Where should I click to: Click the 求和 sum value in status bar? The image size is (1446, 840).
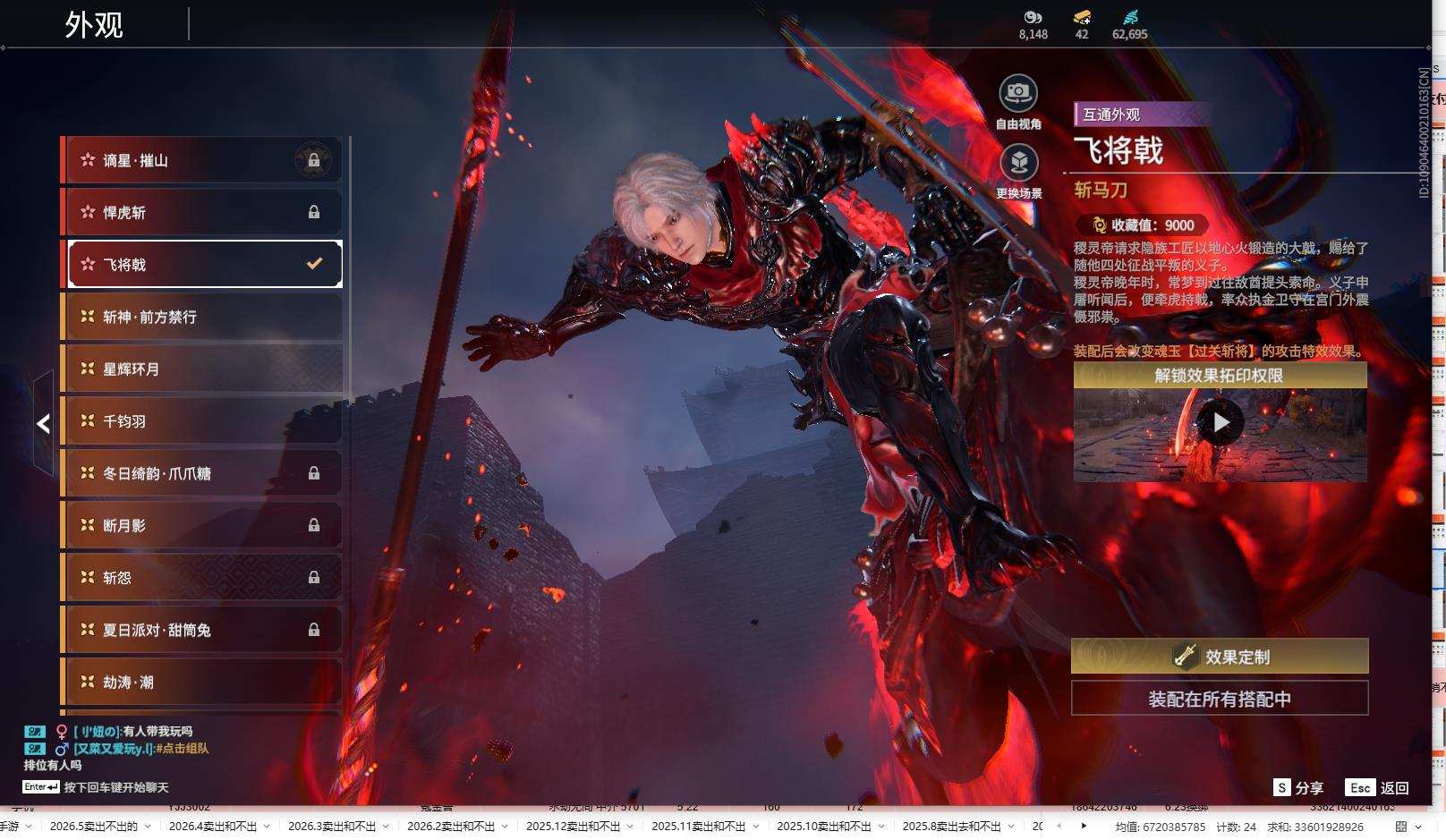[x=1315, y=827]
